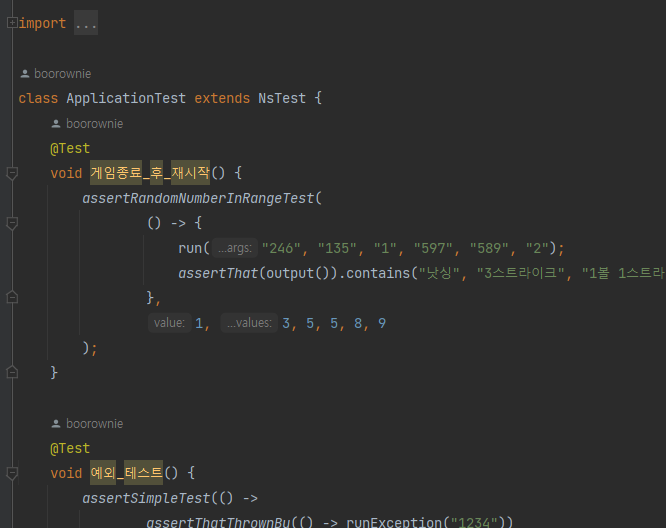
Task: Click number 3 after ...values: hint
Action: click(x=286, y=324)
